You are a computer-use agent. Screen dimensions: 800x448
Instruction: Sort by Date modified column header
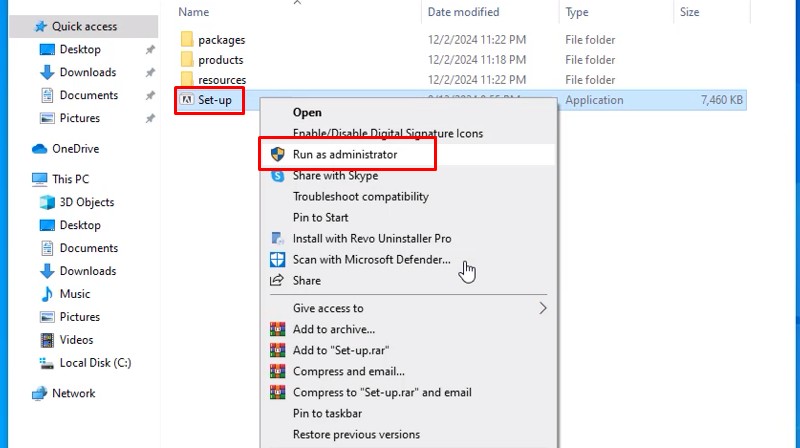pos(463,12)
